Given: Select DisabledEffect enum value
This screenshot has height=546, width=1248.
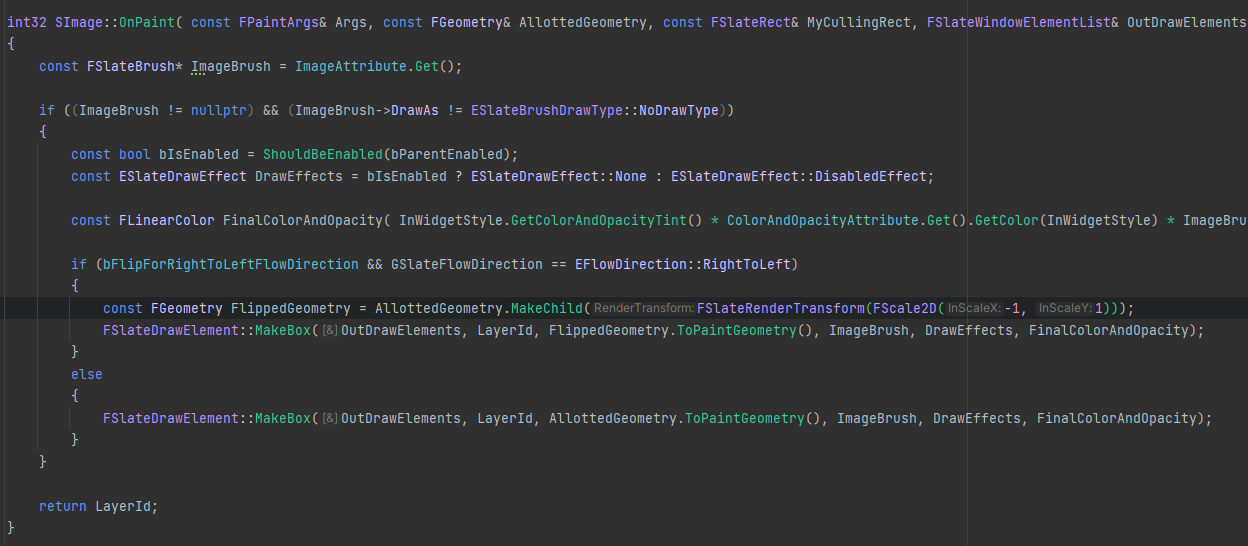Looking at the screenshot, I should (871, 176).
